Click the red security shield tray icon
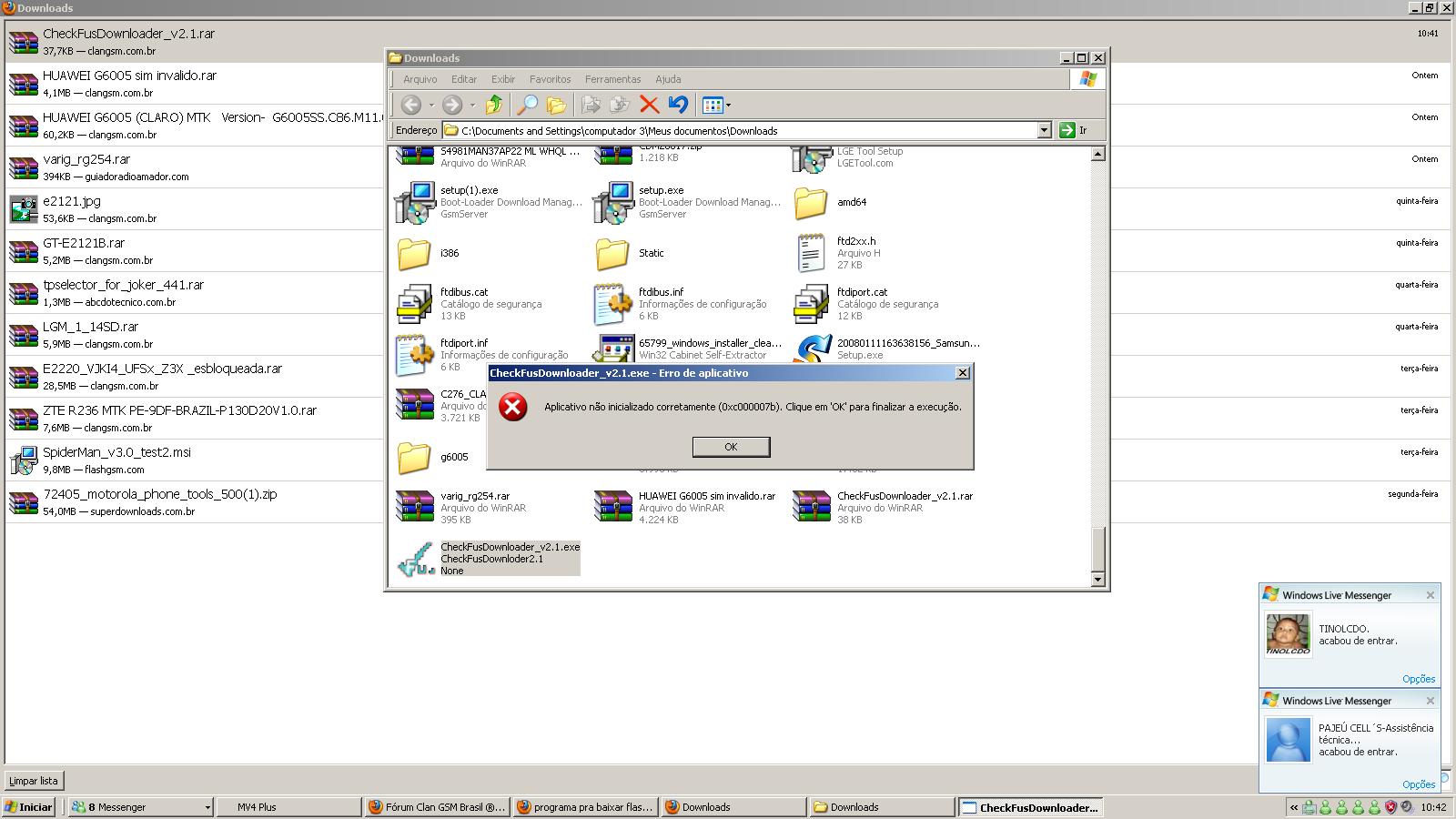The width and height of the screenshot is (1456, 819). [x=1390, y=807]
